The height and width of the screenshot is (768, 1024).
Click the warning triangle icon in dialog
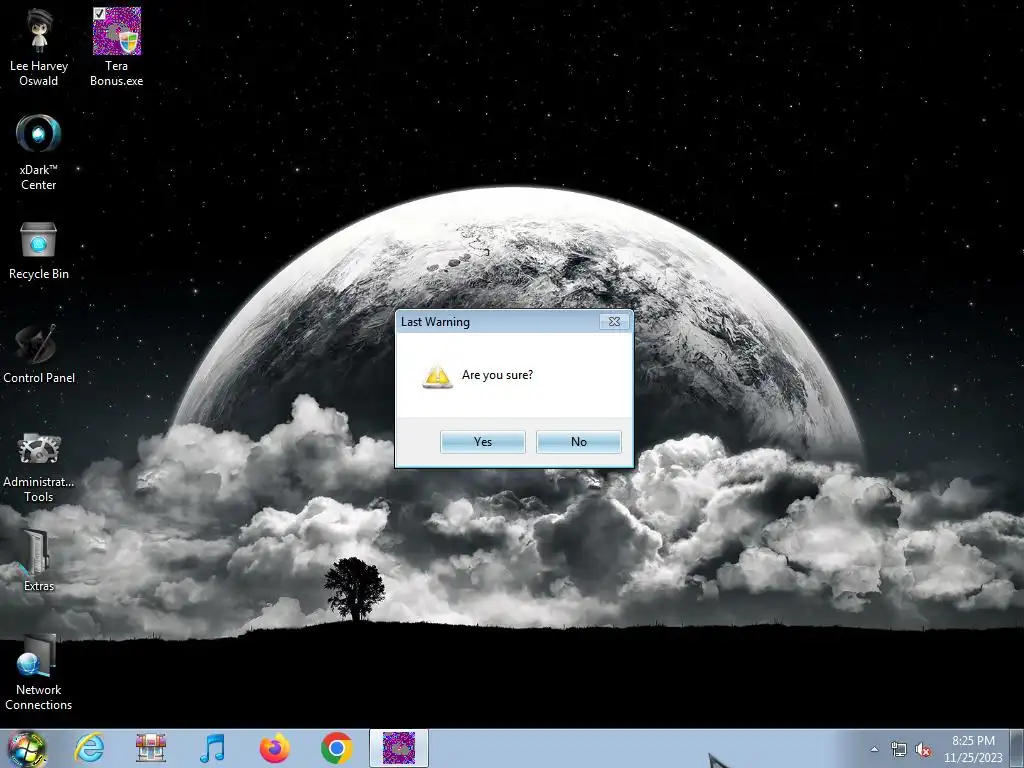click(437, 377)
